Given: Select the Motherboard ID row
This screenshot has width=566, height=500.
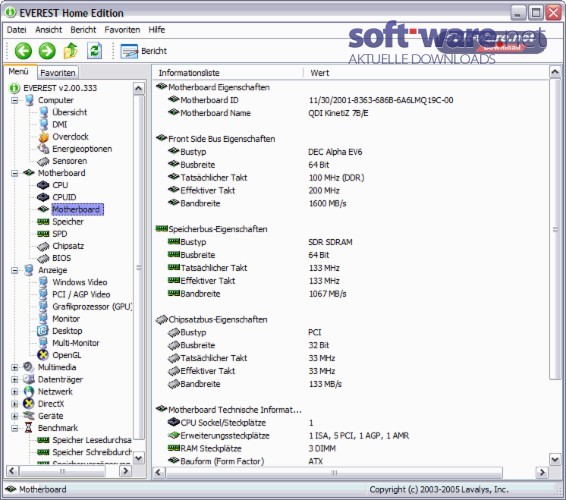Looking at the screenshot, I should [310, 100].
